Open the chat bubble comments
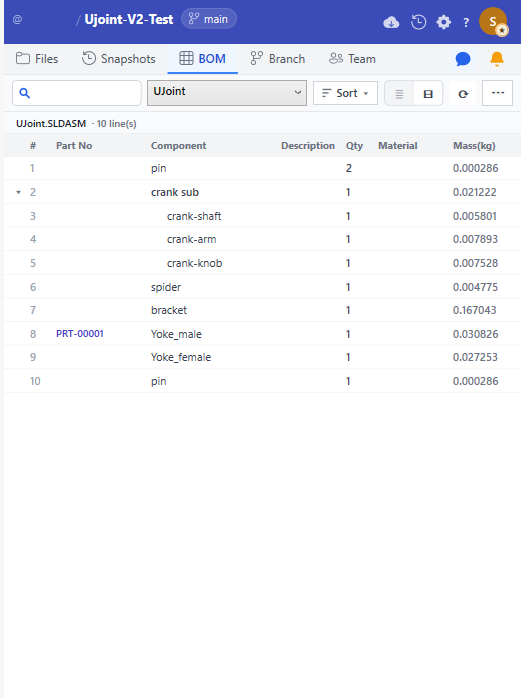 463,59
